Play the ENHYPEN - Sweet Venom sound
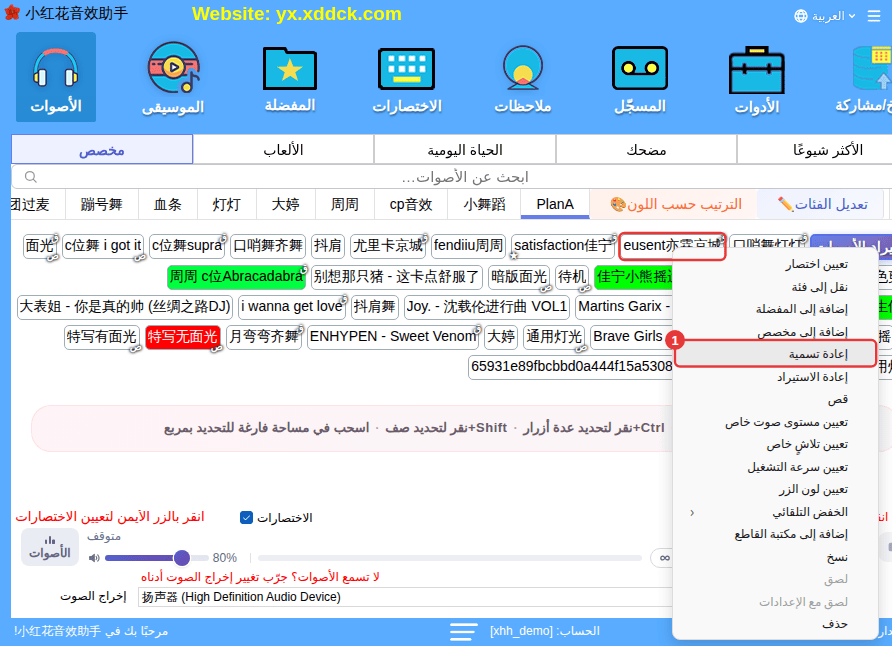The height and width of the screenshot is (646, 892). point(393,337)
